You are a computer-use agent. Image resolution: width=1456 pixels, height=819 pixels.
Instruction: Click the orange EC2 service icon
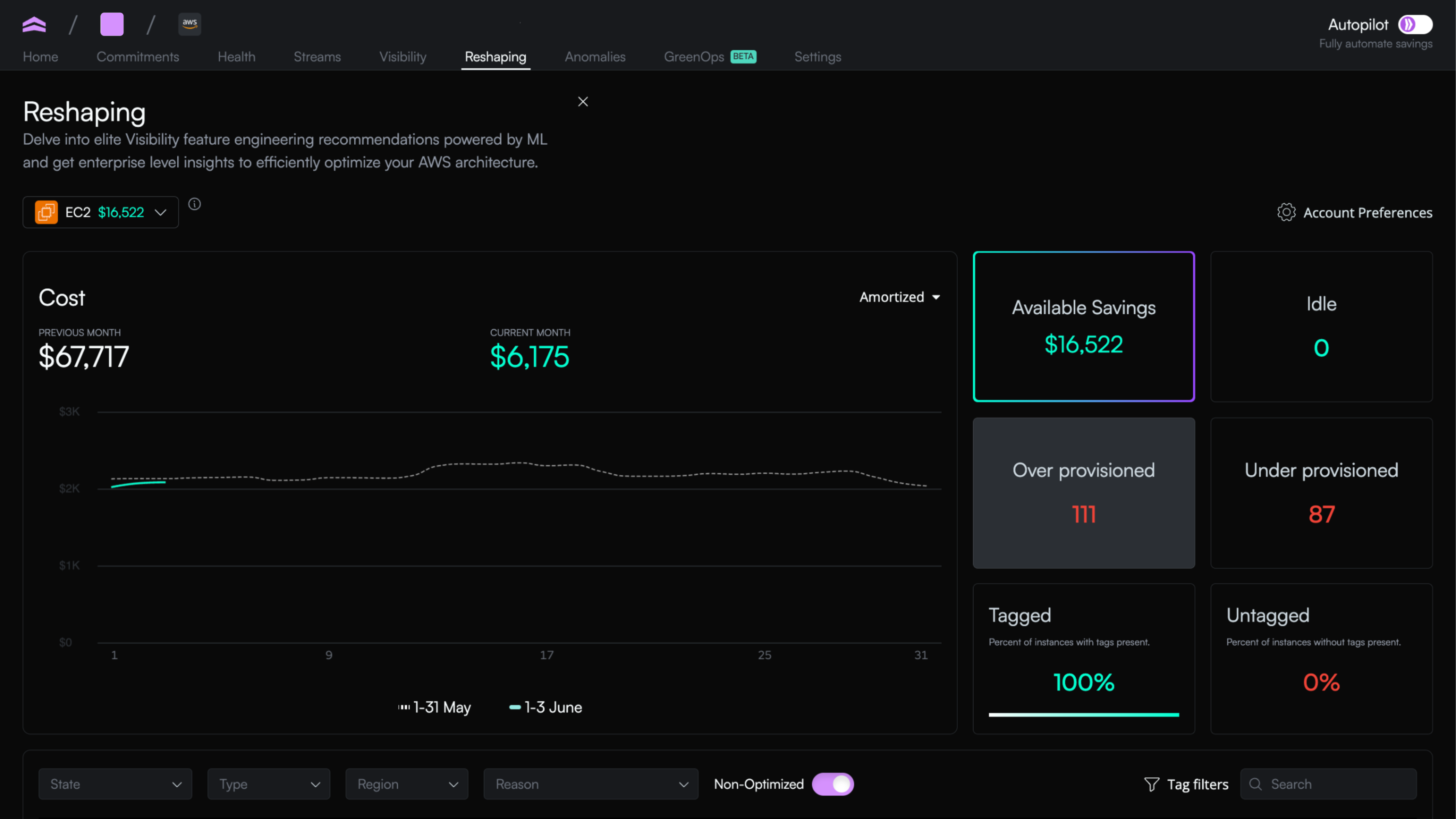(46, 212)
